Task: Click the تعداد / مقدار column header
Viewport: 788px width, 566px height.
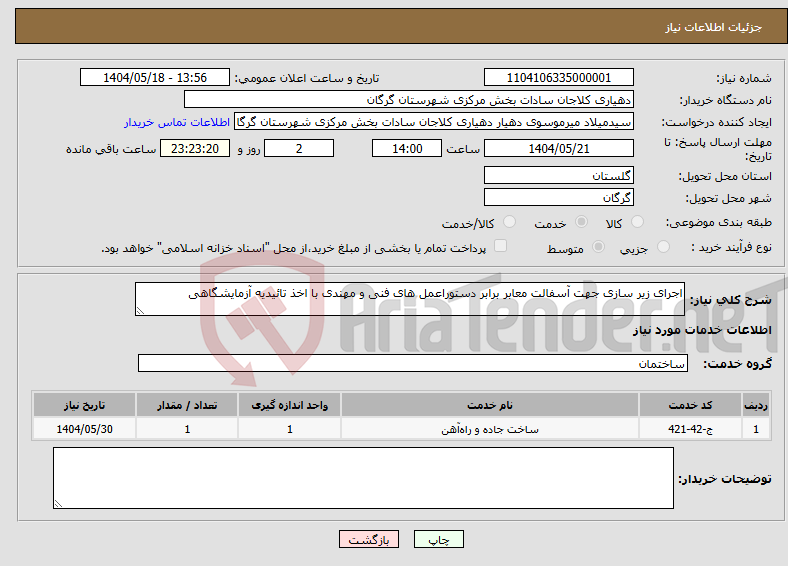Action: 187,405
